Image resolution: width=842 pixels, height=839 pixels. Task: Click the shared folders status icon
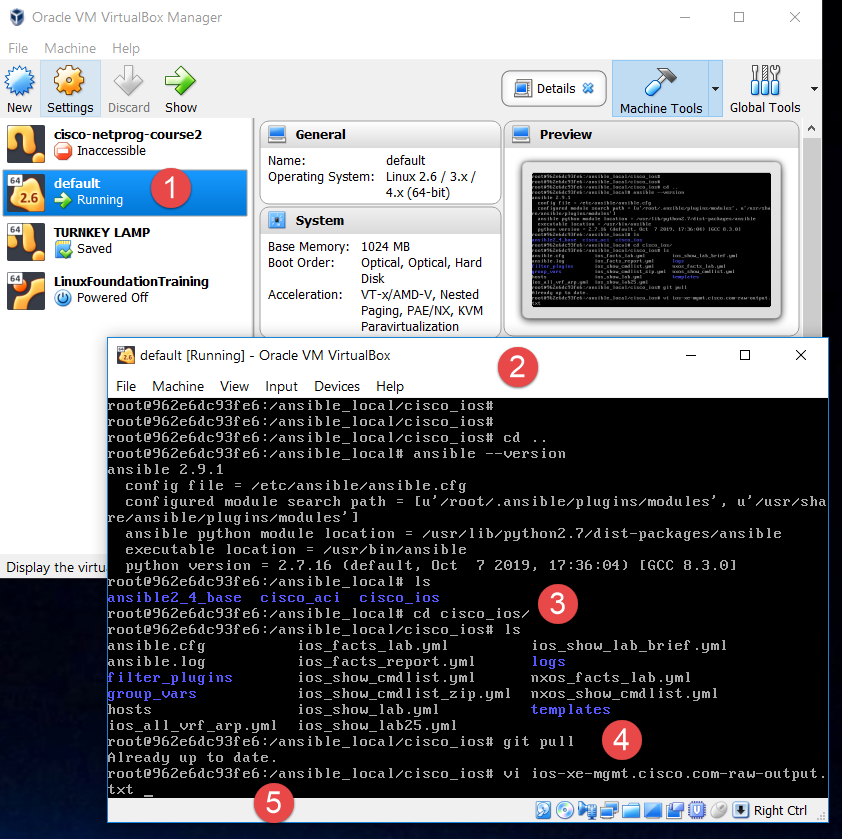click(x=631, y=811)
